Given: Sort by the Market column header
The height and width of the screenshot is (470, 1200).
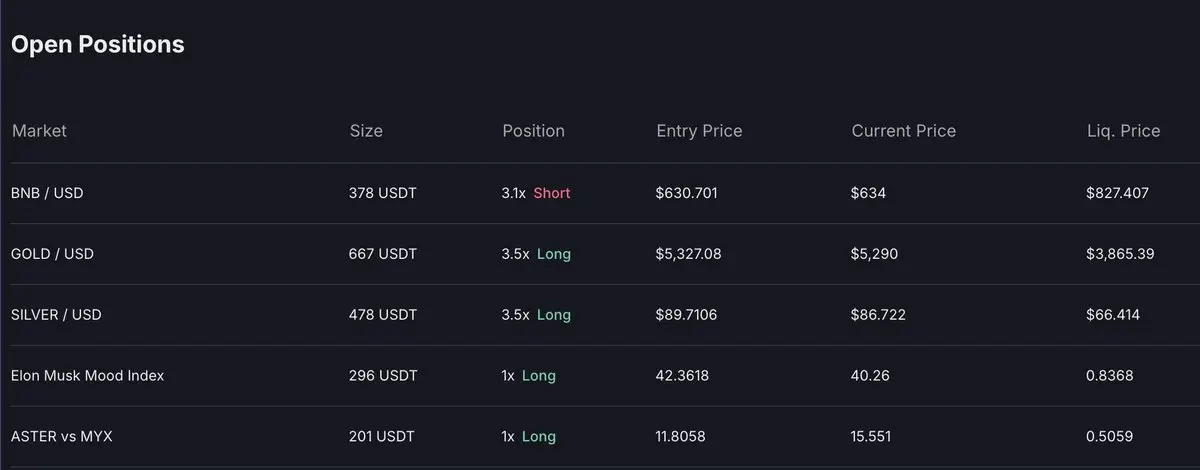Looking at the screenshot, I should 39,131.
